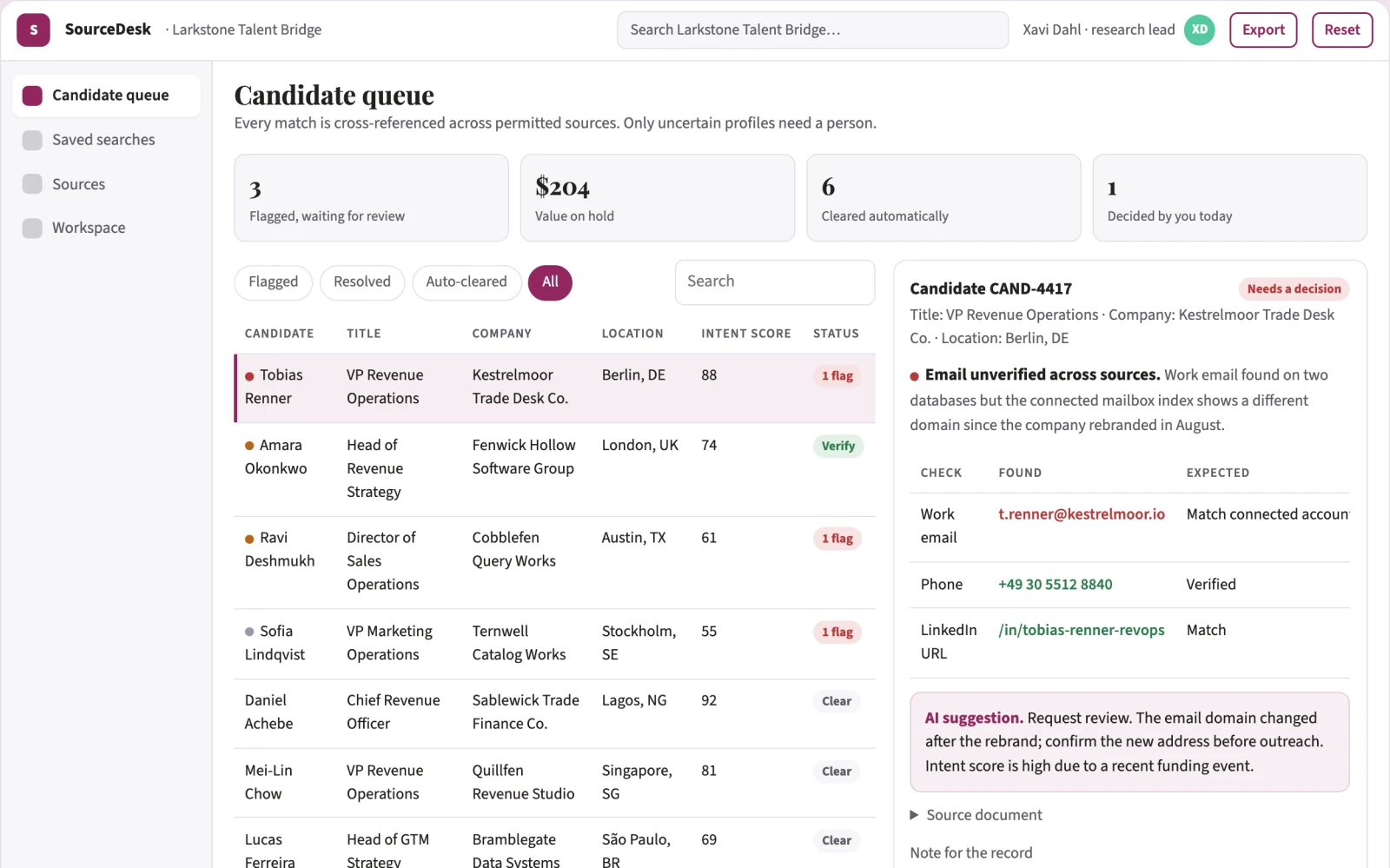Click the SourceDesk logo icon
This screenshot has width=1390, height=868.
pyautogui.click(x=33, y=30)
